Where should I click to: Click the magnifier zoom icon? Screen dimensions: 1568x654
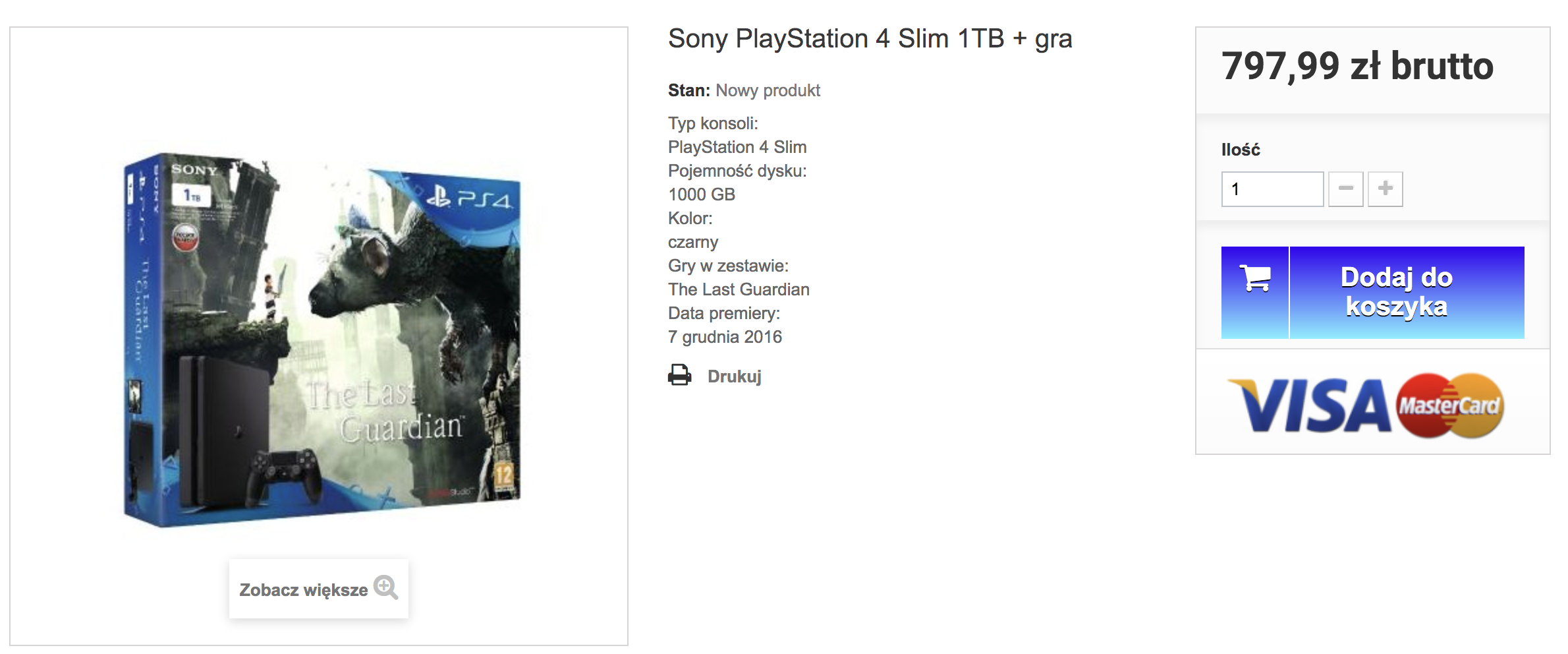385,587
